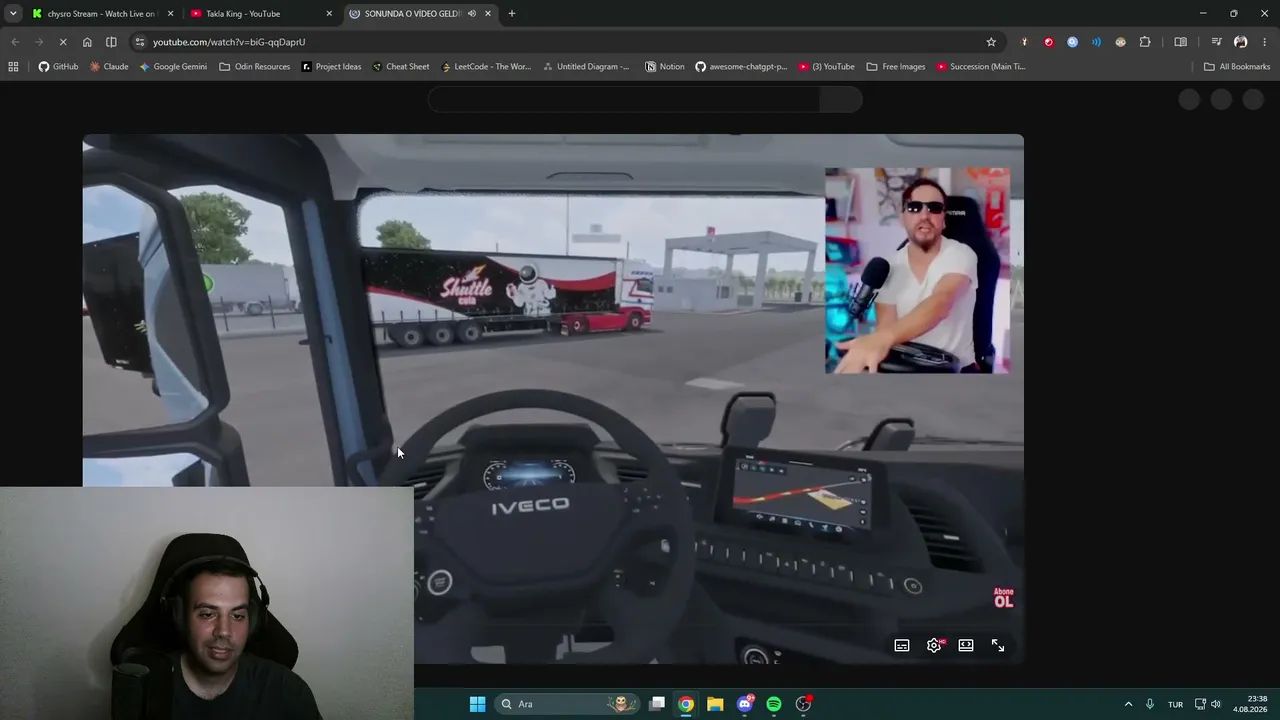1280x720 pixels.
Task: Switch player to theater mode
Action: click(966, 646)
